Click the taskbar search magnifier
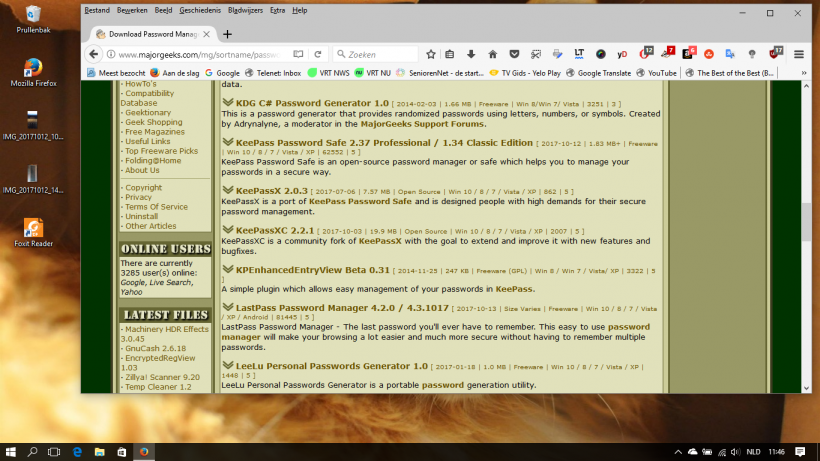 click(32, 452)
